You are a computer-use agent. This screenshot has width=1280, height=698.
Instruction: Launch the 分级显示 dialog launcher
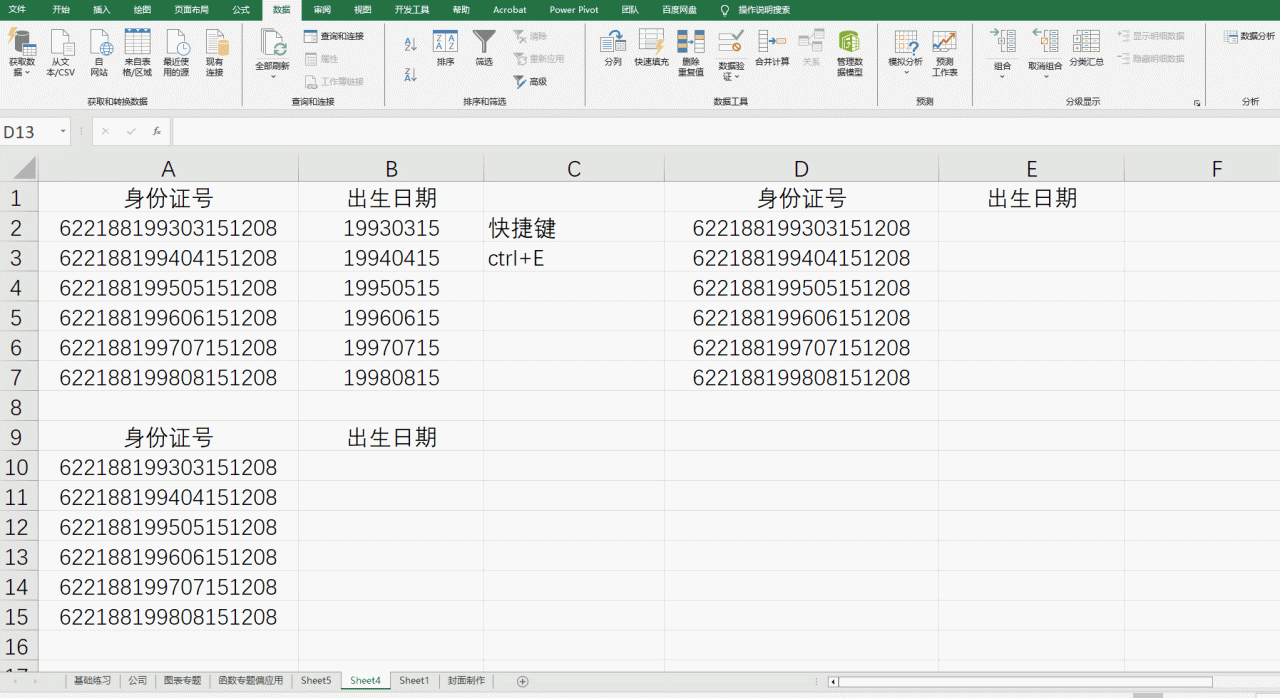(1197, 103)
